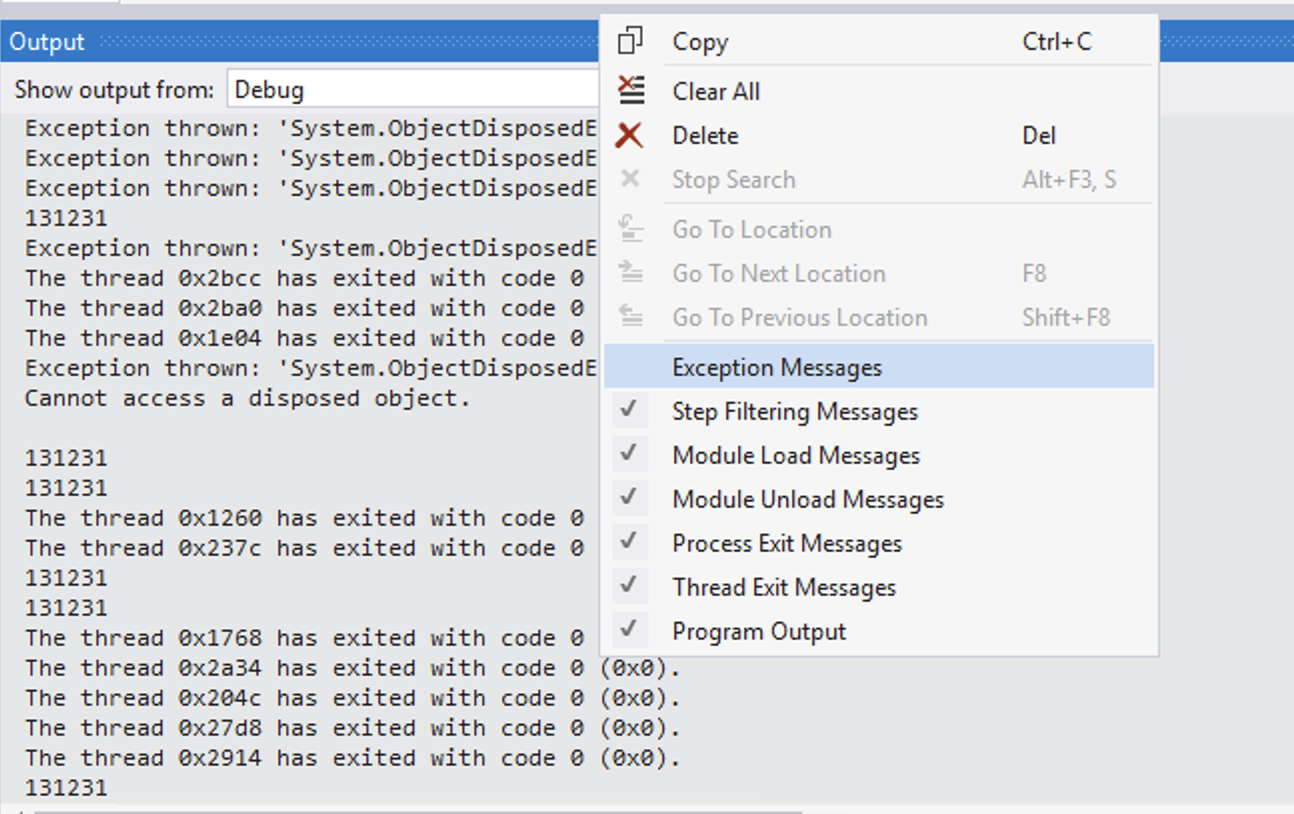Click the thread 0x27d8 exited line

click(x=352, y=728)
